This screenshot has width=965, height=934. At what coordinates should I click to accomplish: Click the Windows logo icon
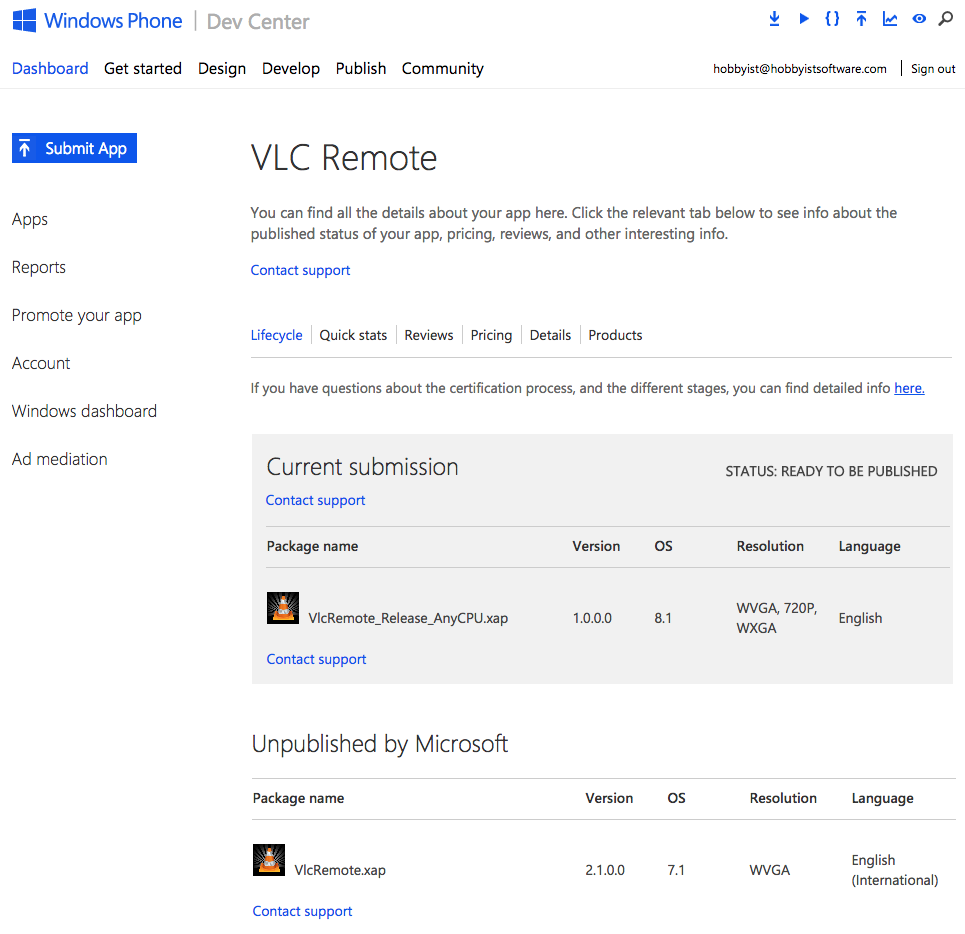click(x=24, y=20)
